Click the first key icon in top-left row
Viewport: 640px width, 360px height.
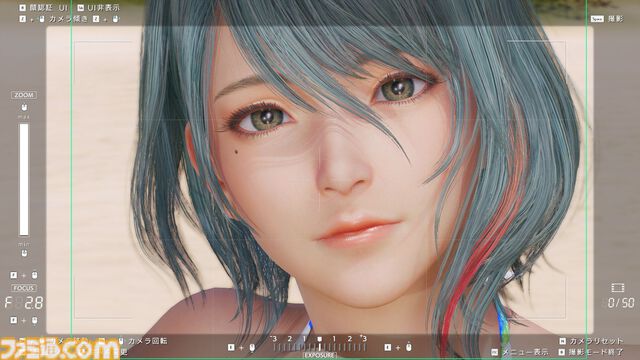point(22,8)
